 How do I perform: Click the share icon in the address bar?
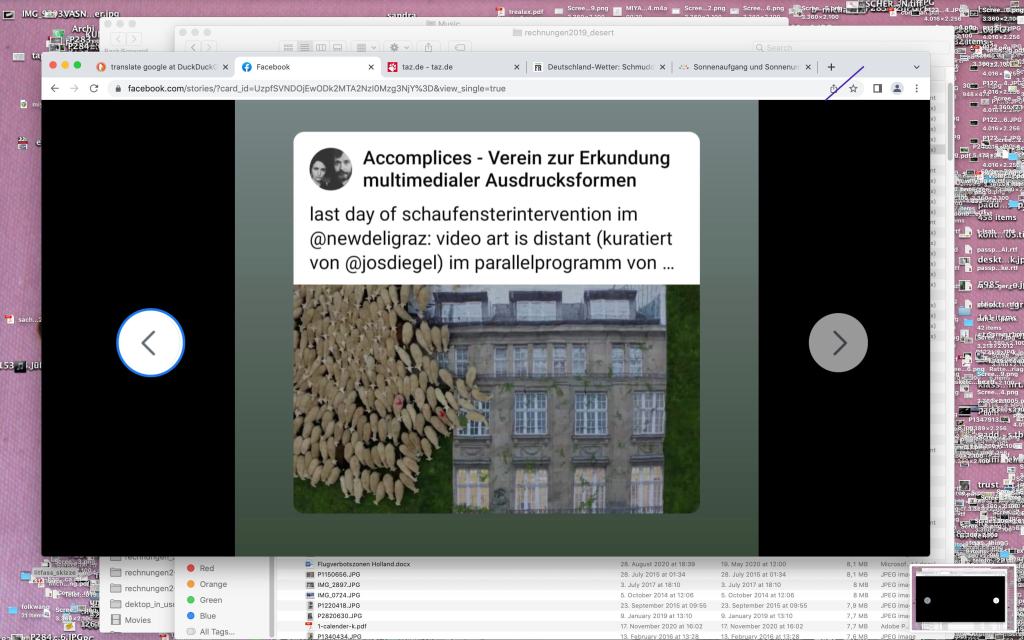point(833,88)
